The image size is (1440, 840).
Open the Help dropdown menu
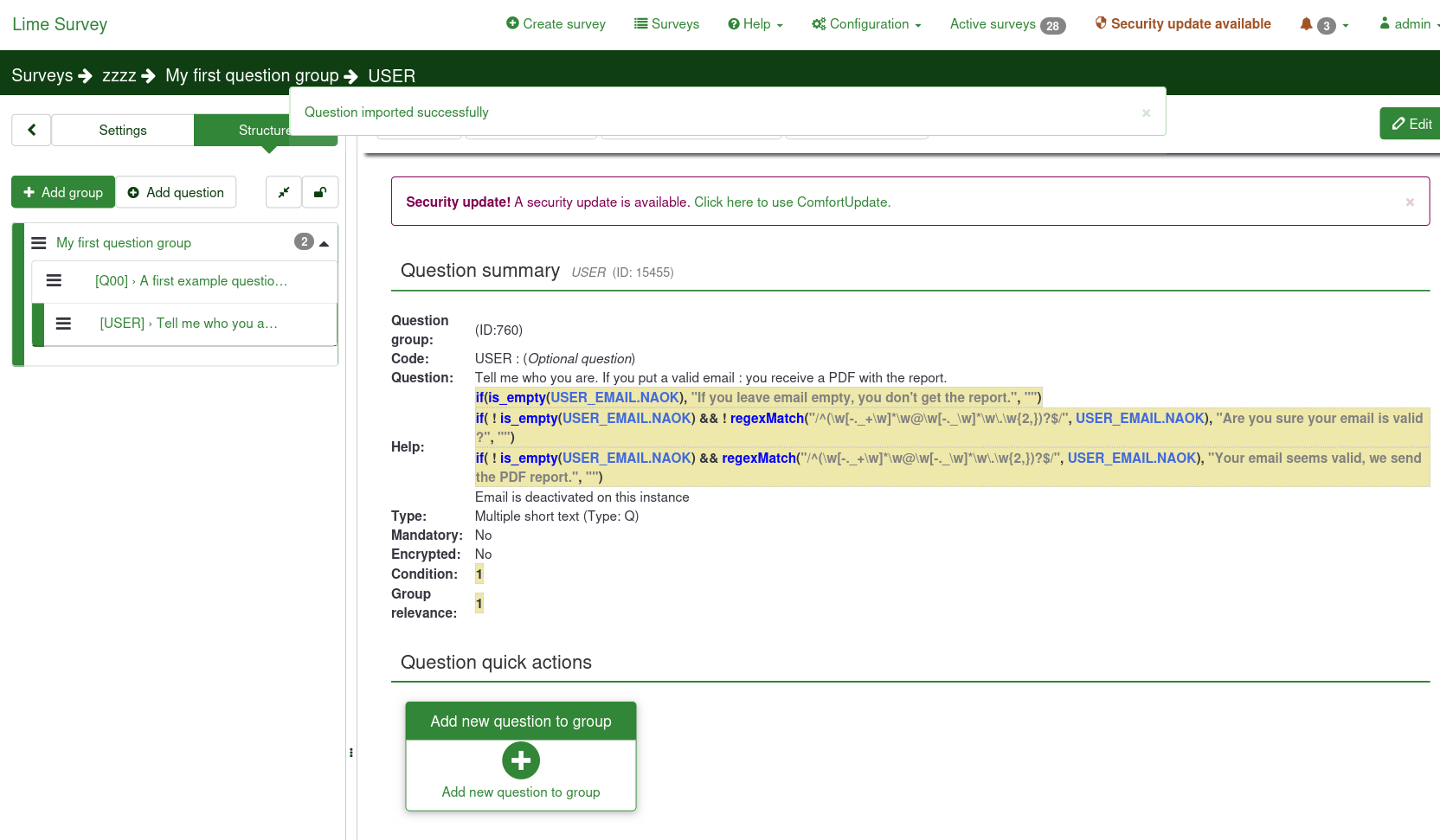(x=755, y=24)
